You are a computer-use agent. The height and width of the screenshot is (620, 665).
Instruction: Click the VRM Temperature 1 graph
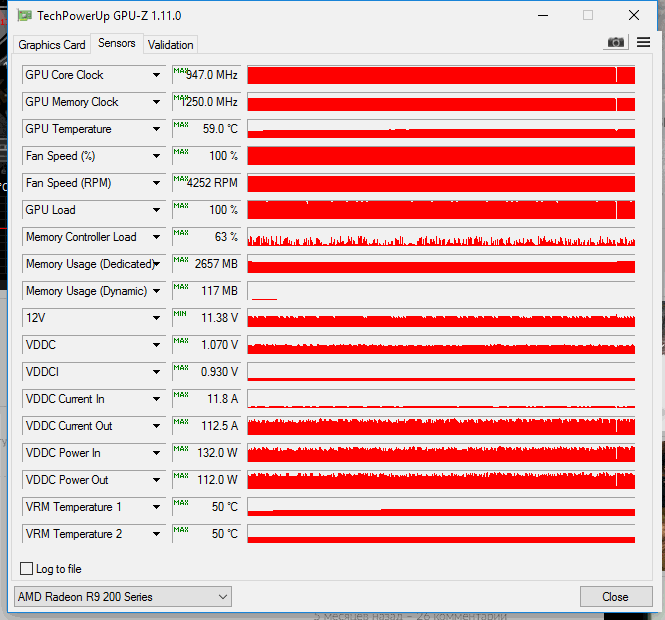click(441, 507)
